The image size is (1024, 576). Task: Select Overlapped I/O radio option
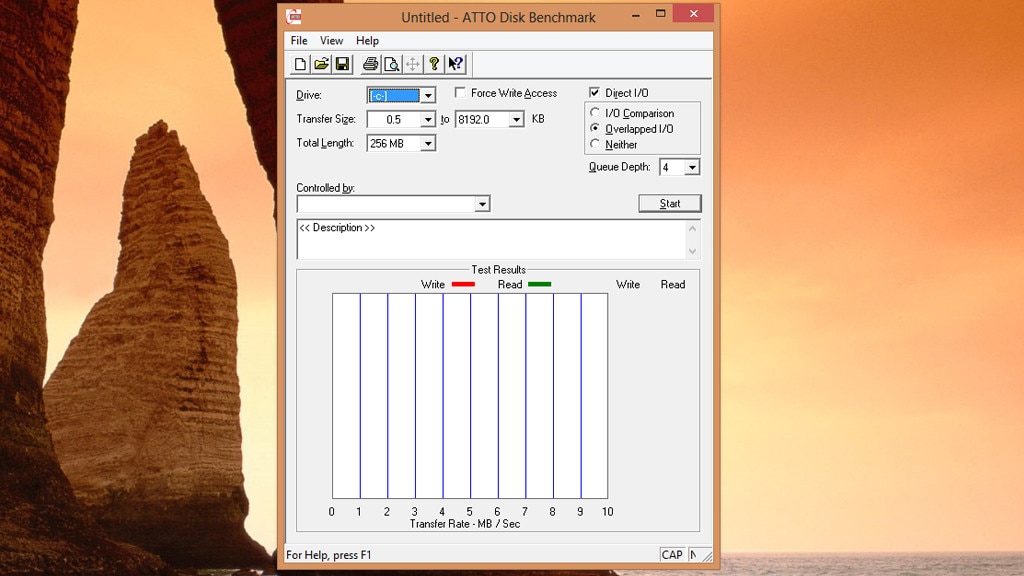pyautogui.click(x=595, y=128)
